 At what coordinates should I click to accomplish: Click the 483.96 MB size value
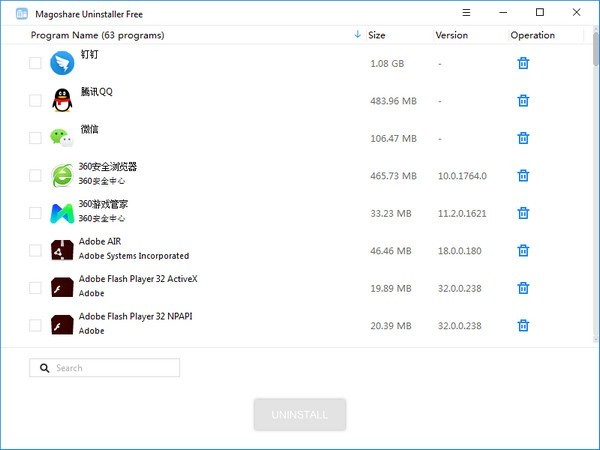click(393, 101)
